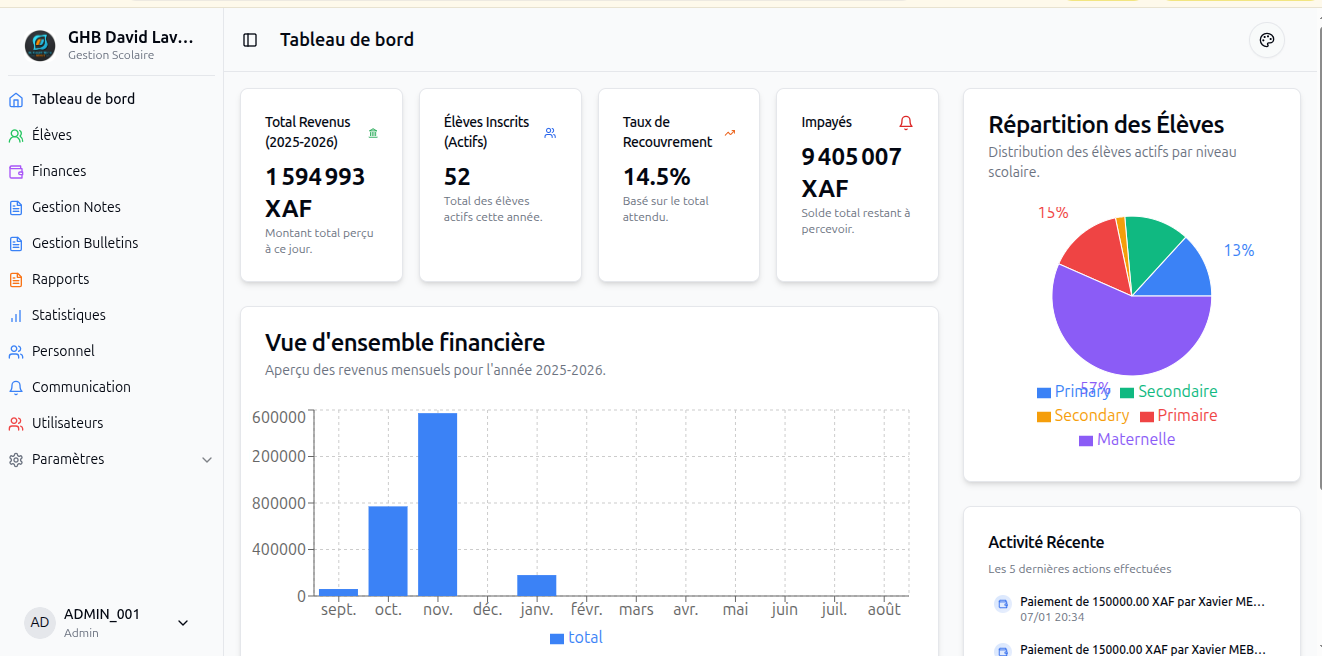Click the 14.5% recovery rate value
Image resolution: width=1322 pixels, height=656 pixels.
[656, 177]
